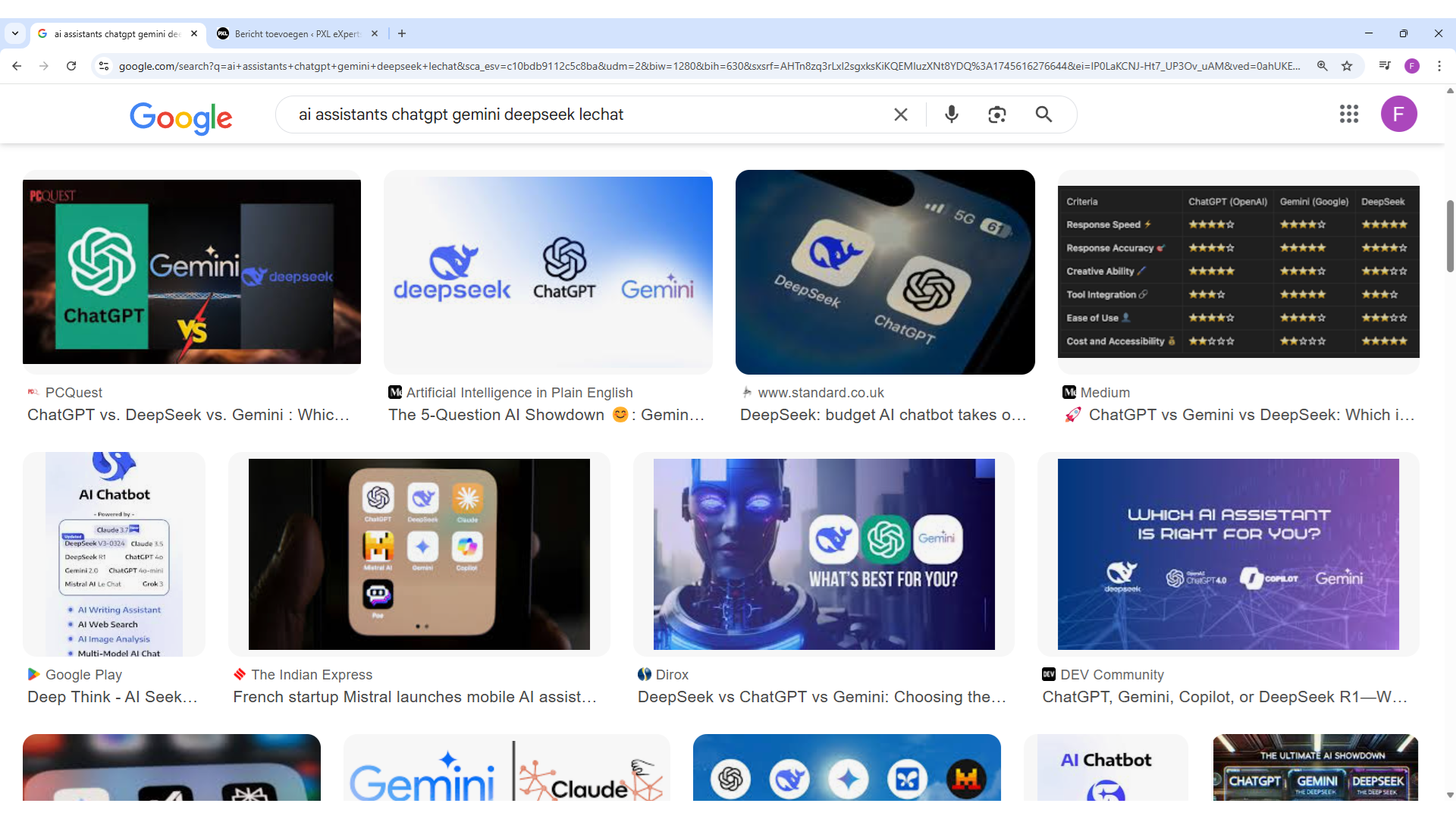Open Chrome three-dot menu
The image size is (1456, 819).
(1439, 66)
